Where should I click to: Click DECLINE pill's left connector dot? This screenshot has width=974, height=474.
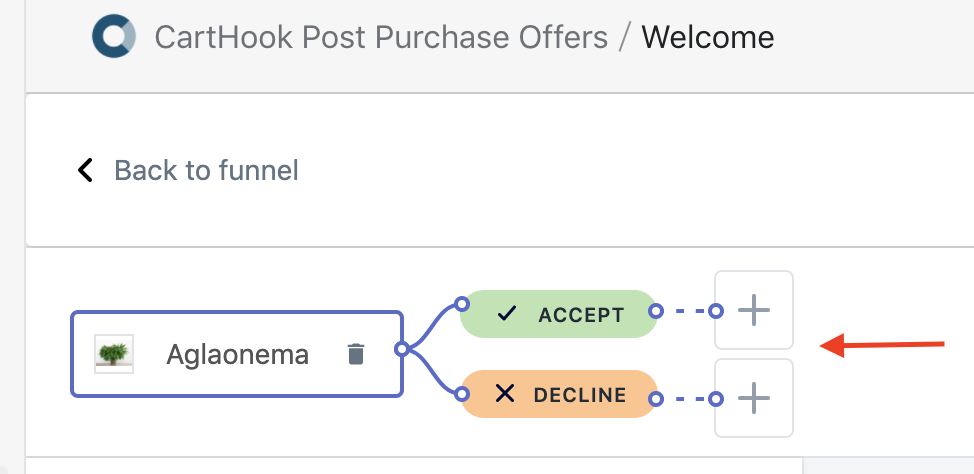(x=461, y=394)
